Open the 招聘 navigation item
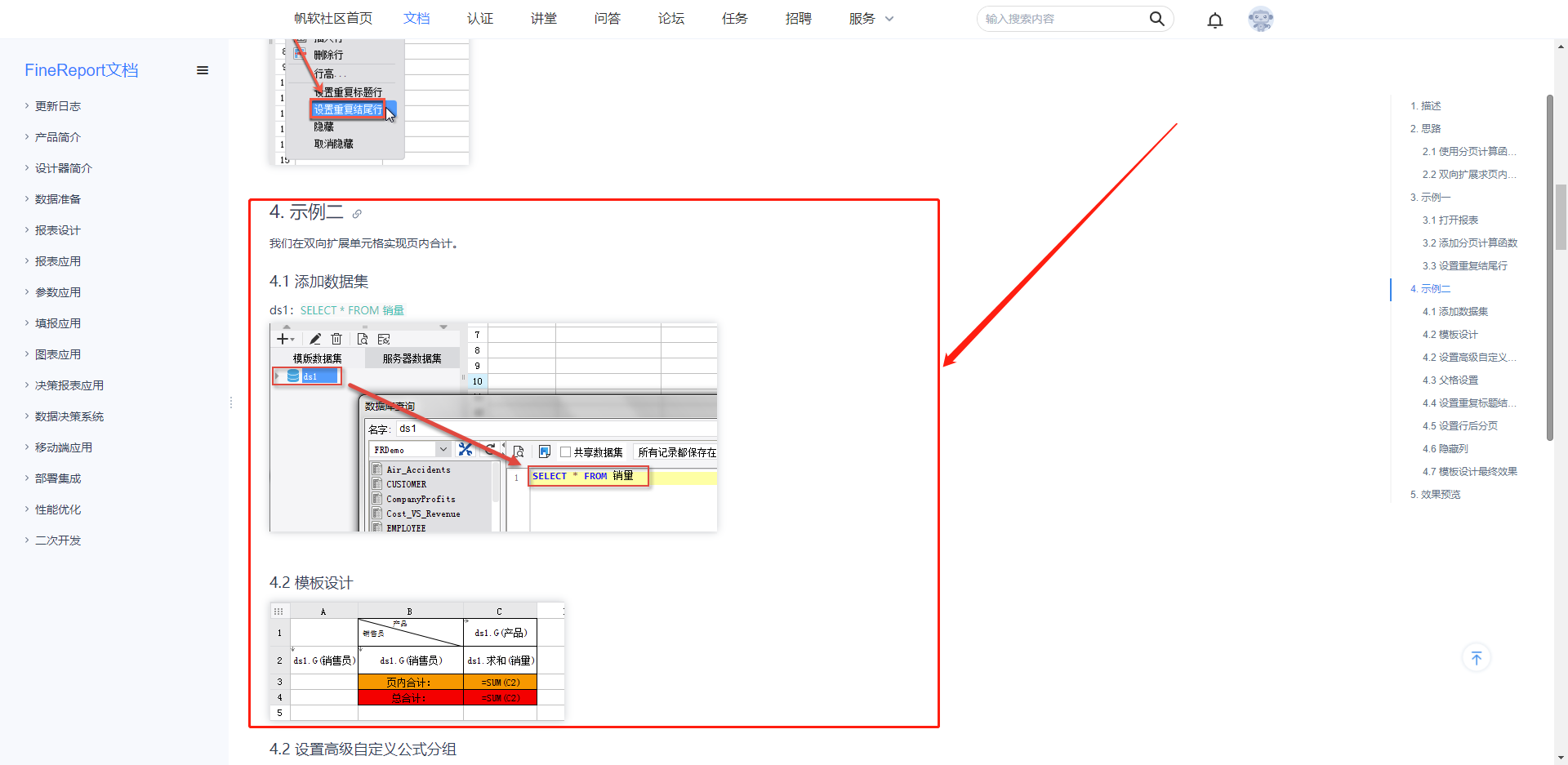The width and height of the screenshot is (1568, 765). pyautogui.click(x=799, y=19)
